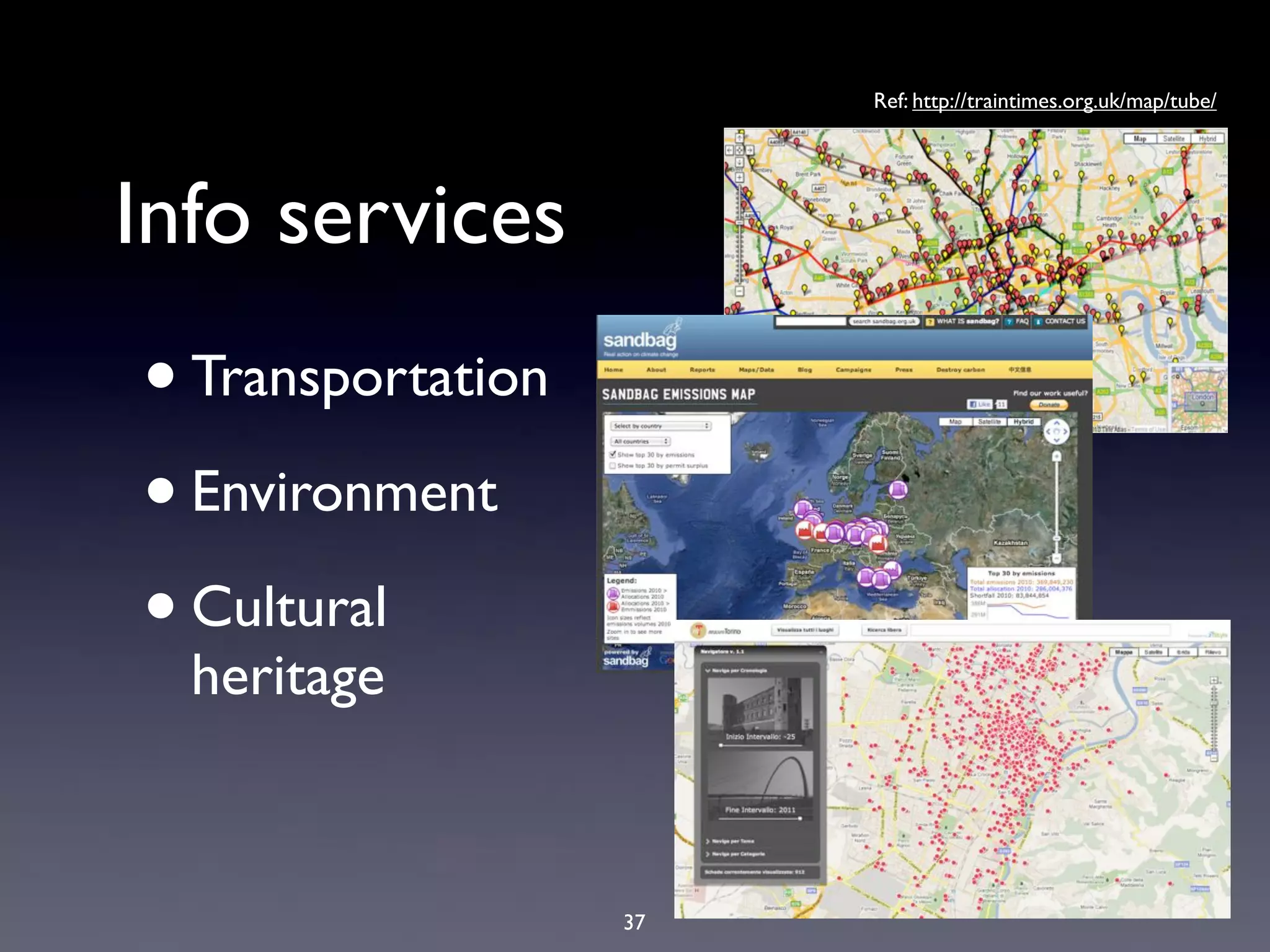Click the MuseoTorino logo
Screen dimensions: 1270x952
[716, 631]
